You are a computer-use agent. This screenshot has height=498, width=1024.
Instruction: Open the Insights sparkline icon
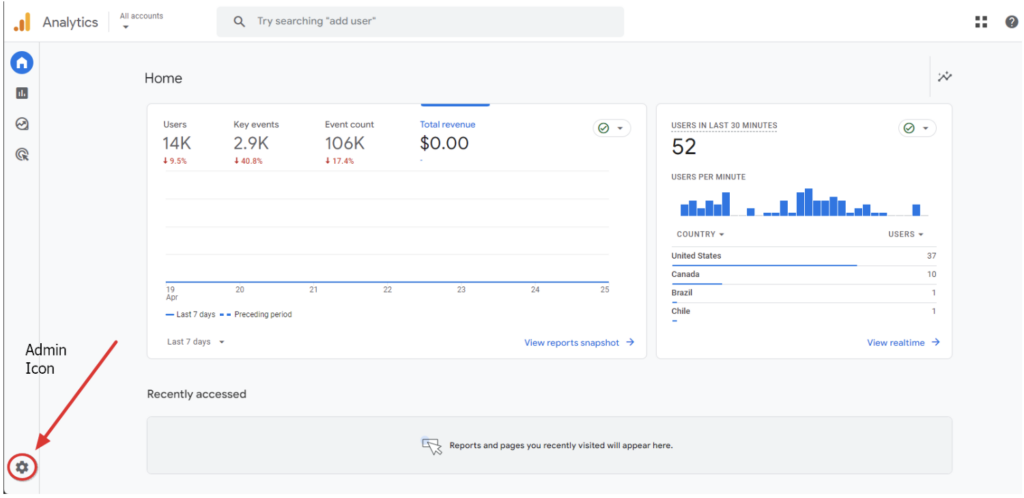(x=944, y=77)
